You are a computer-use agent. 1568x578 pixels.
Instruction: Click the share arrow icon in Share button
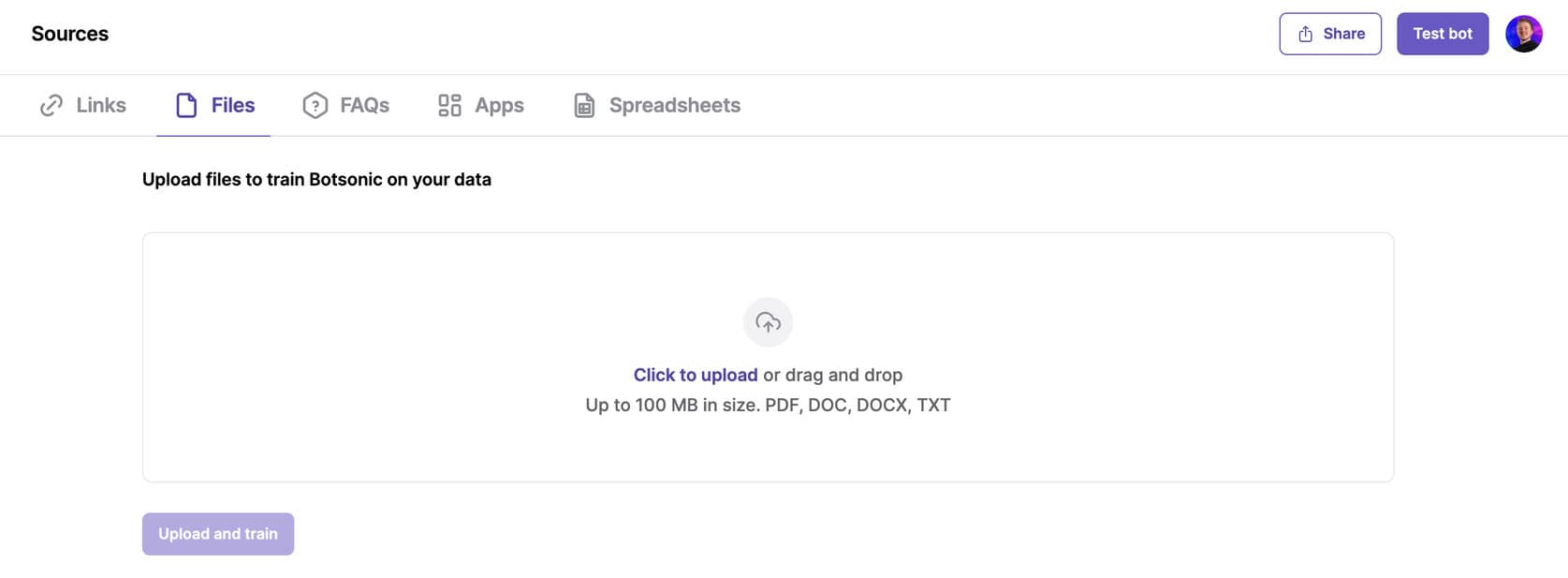[1305, 35]
